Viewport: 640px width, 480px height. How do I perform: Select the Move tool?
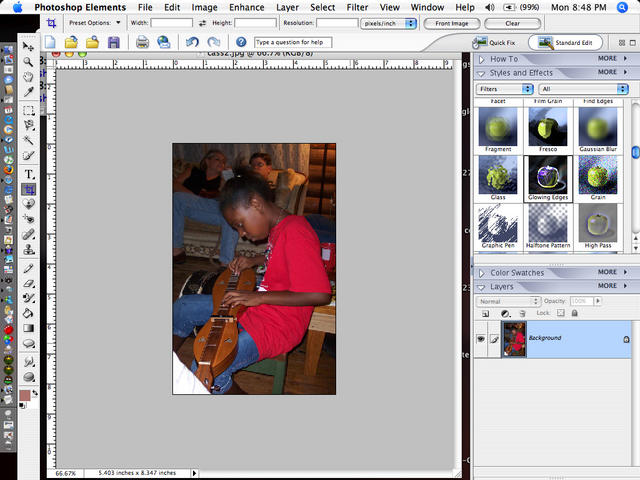[x=28, y=47]
